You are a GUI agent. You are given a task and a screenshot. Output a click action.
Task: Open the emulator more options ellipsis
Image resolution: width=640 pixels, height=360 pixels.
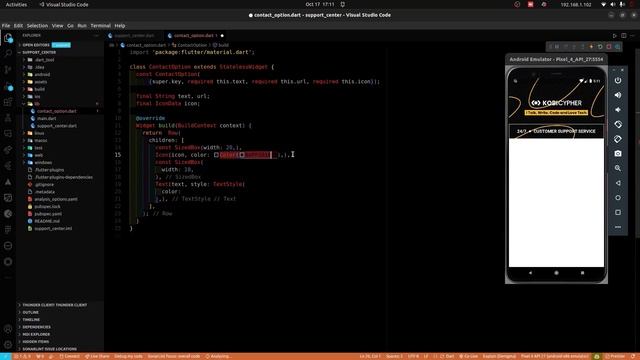618,227
